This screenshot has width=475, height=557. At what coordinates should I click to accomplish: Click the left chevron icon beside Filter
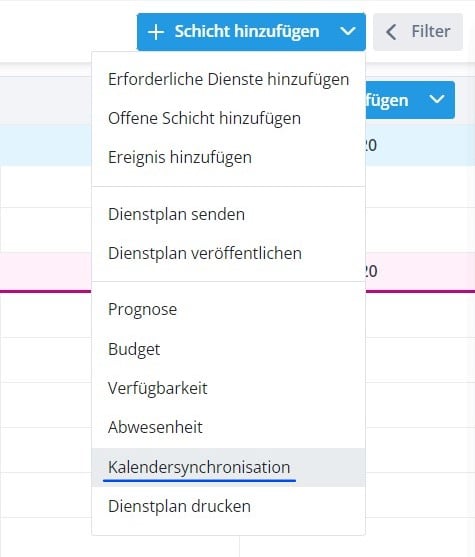click(391, 32)
